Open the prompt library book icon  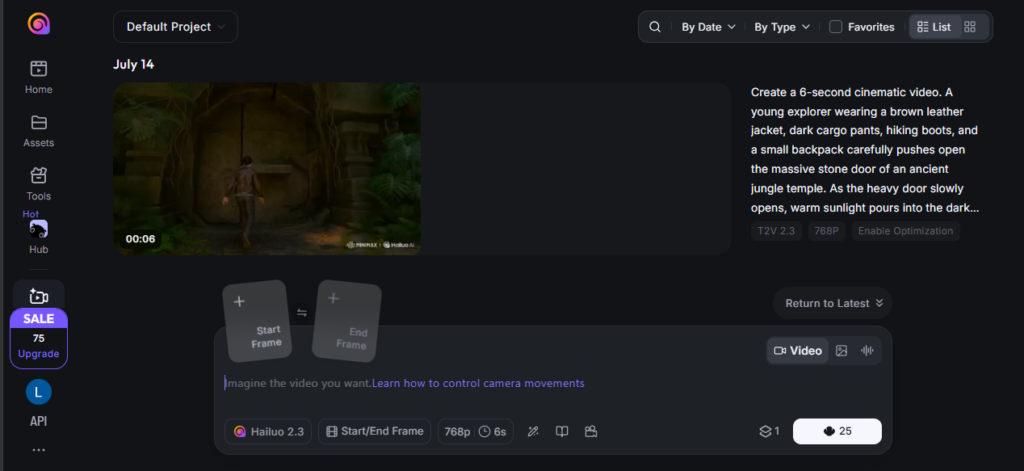point(562,431)
